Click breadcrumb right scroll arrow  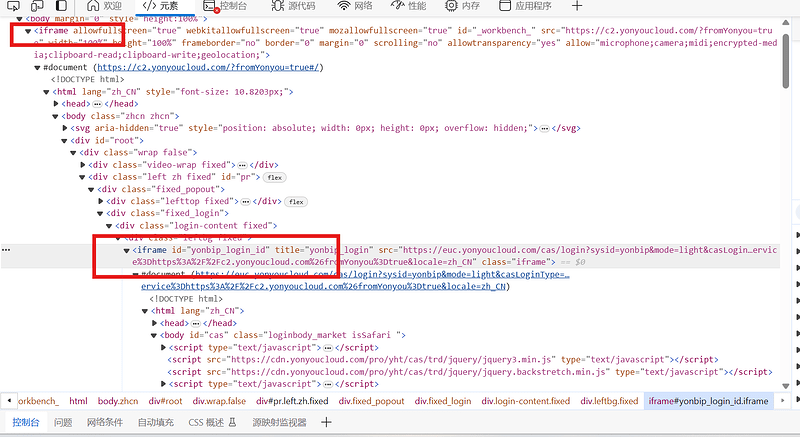click(782, 401)
